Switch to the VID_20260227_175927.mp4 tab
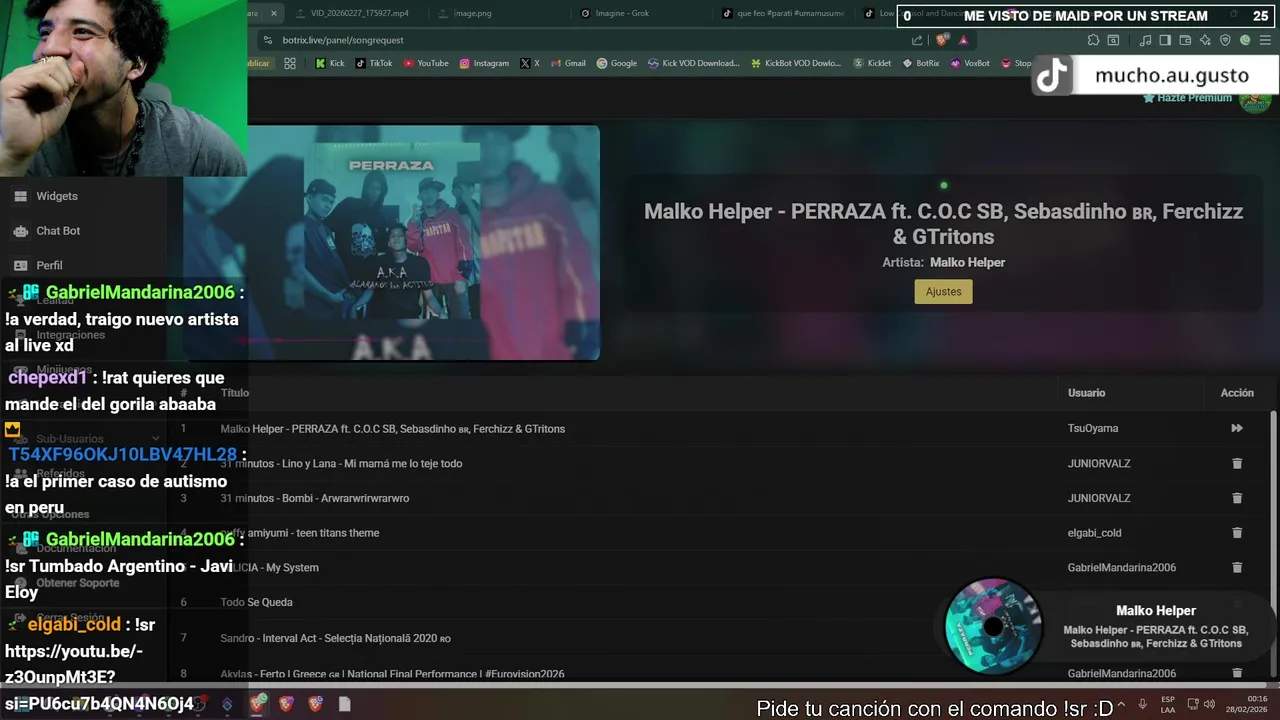The width and height of the screenshot is (1280, 720). click(x=359, y=13)
